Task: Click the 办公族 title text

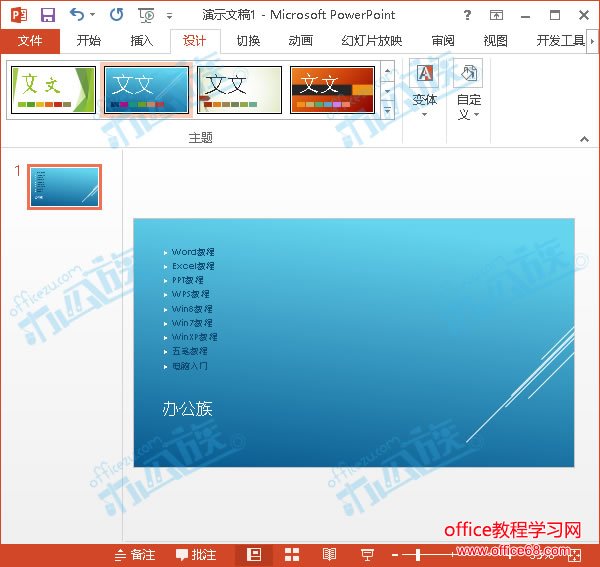Action: [x=188, y=409]
